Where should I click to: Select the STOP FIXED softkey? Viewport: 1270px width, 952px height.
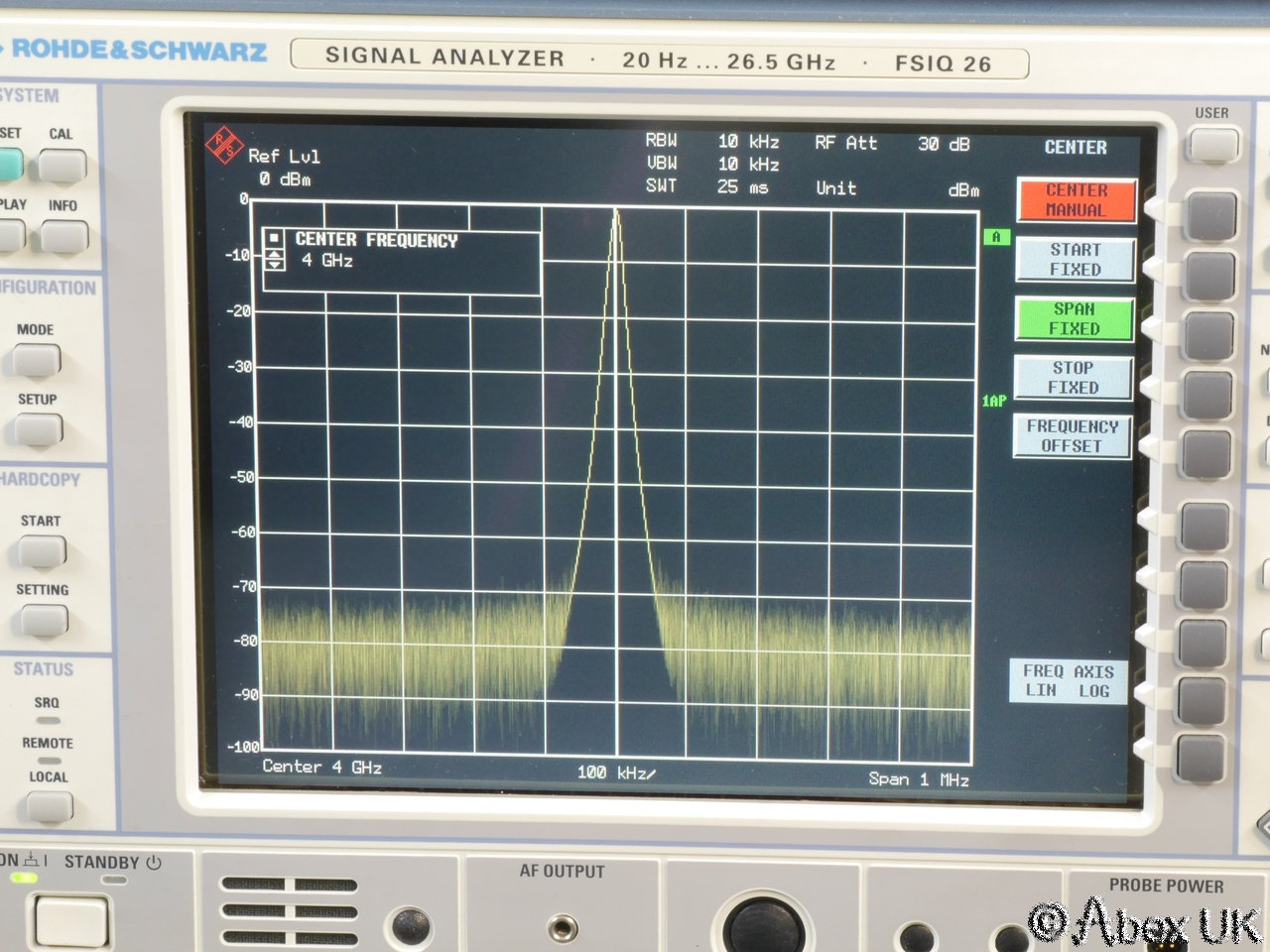1073,378
